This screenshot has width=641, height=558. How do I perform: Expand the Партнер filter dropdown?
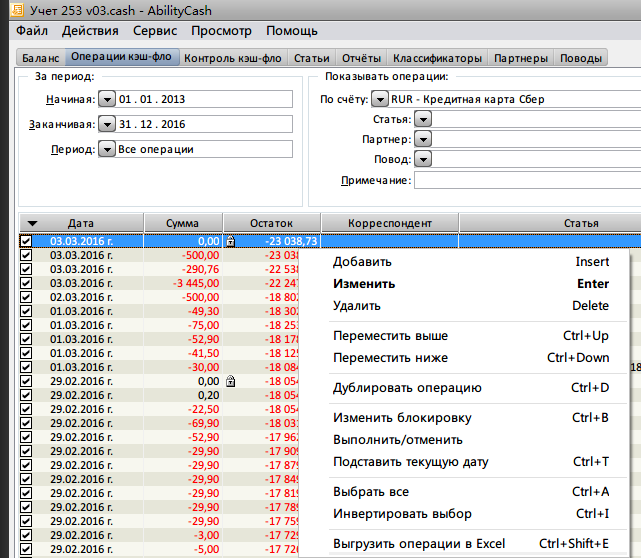click(x=423, y=140)
